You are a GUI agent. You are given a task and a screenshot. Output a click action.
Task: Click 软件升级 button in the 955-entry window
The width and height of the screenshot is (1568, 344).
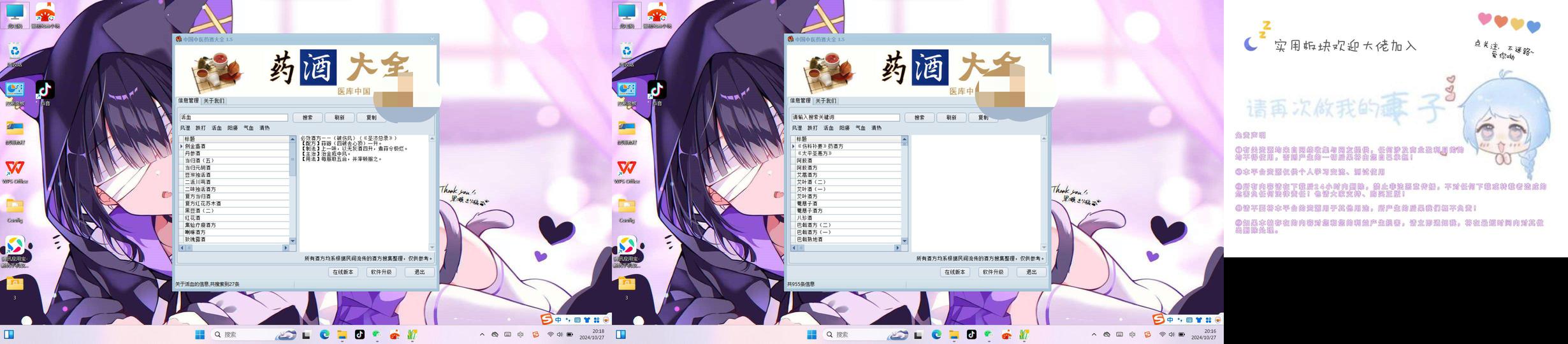(x=993, y=272)
